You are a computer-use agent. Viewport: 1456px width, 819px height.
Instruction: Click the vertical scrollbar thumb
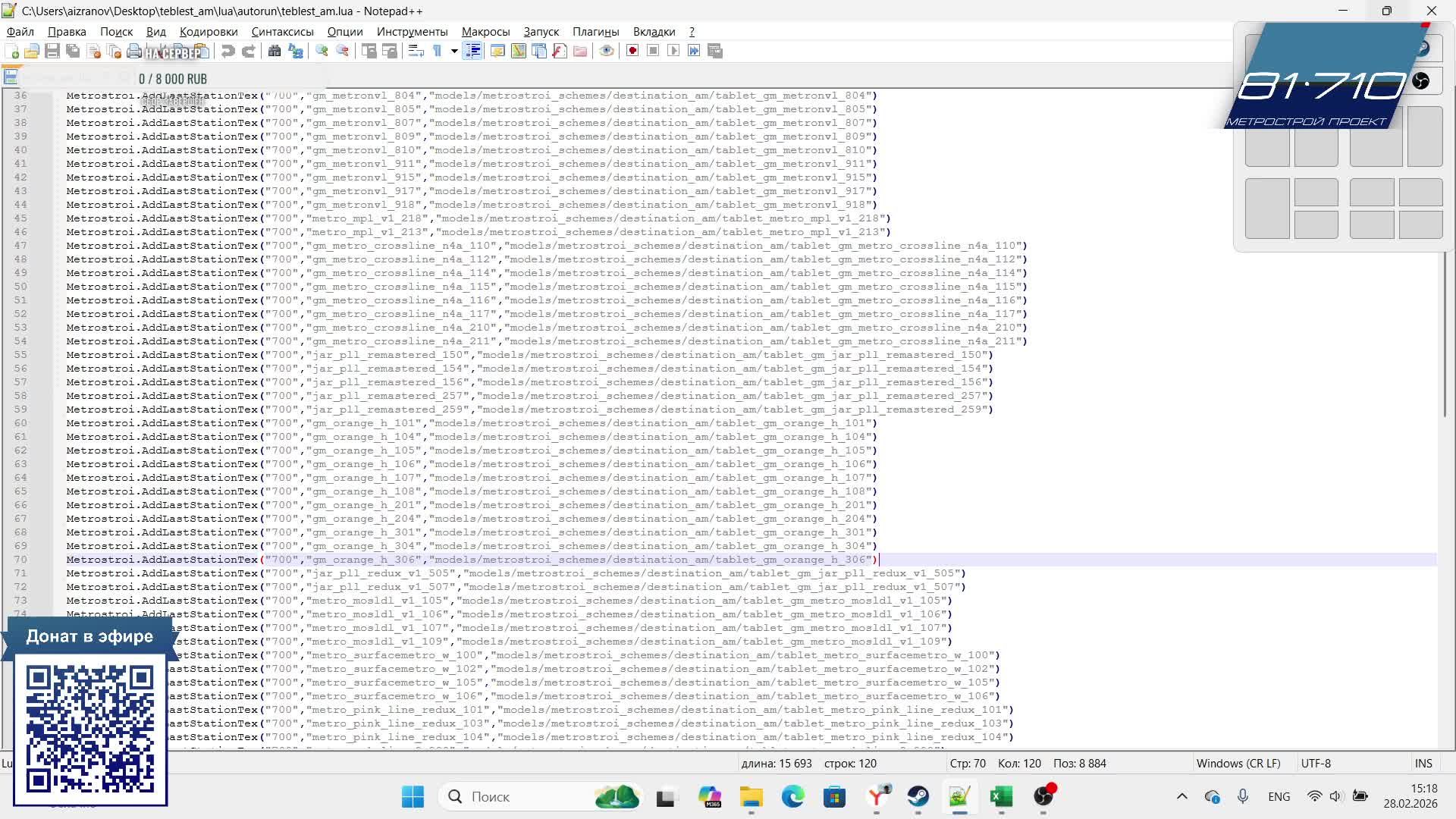(1445, 334)
